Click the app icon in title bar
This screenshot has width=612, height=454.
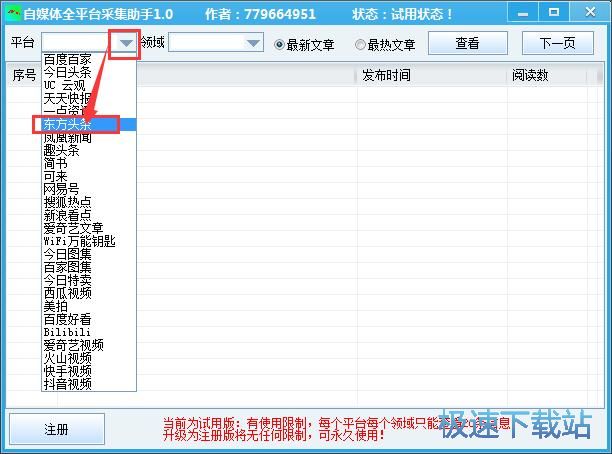pyautogui.click(x=14, y=13)
